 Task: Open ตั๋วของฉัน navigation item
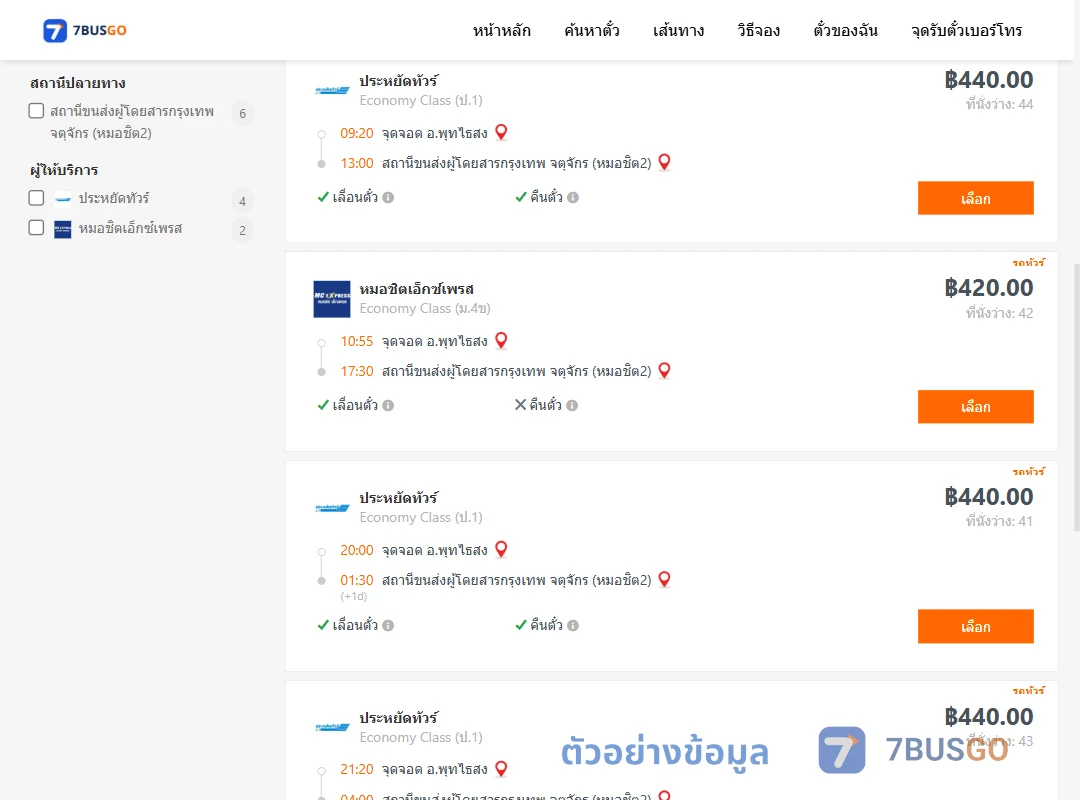point(845,30)
